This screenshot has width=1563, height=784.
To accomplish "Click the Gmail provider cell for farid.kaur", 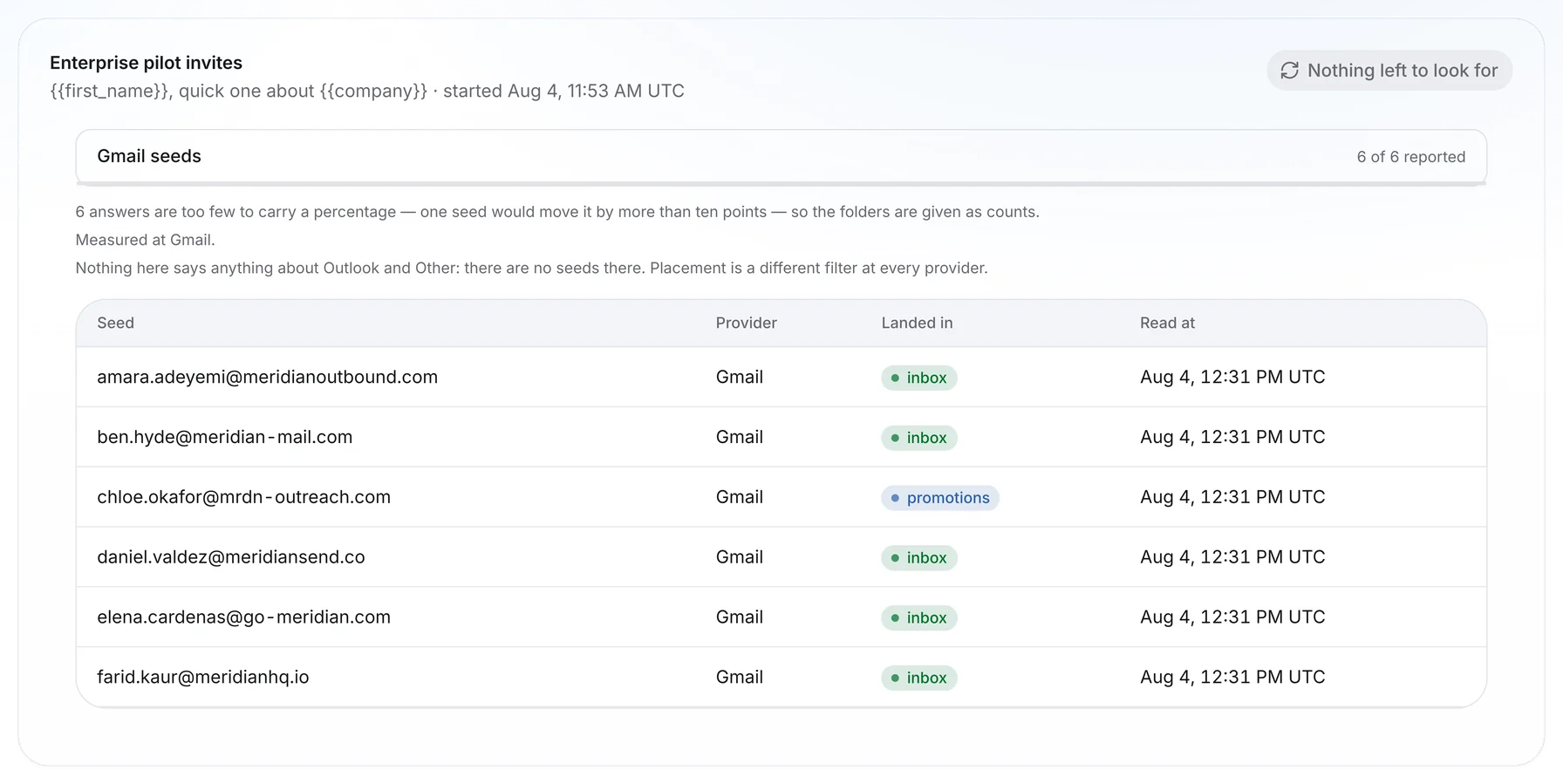I will click(739, 677).
